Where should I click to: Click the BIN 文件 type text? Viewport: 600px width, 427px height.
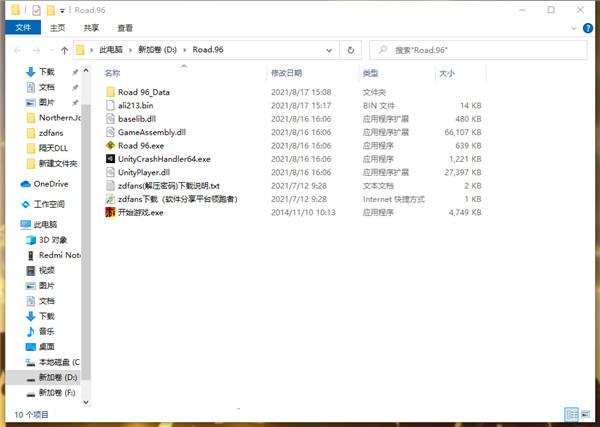378,106
